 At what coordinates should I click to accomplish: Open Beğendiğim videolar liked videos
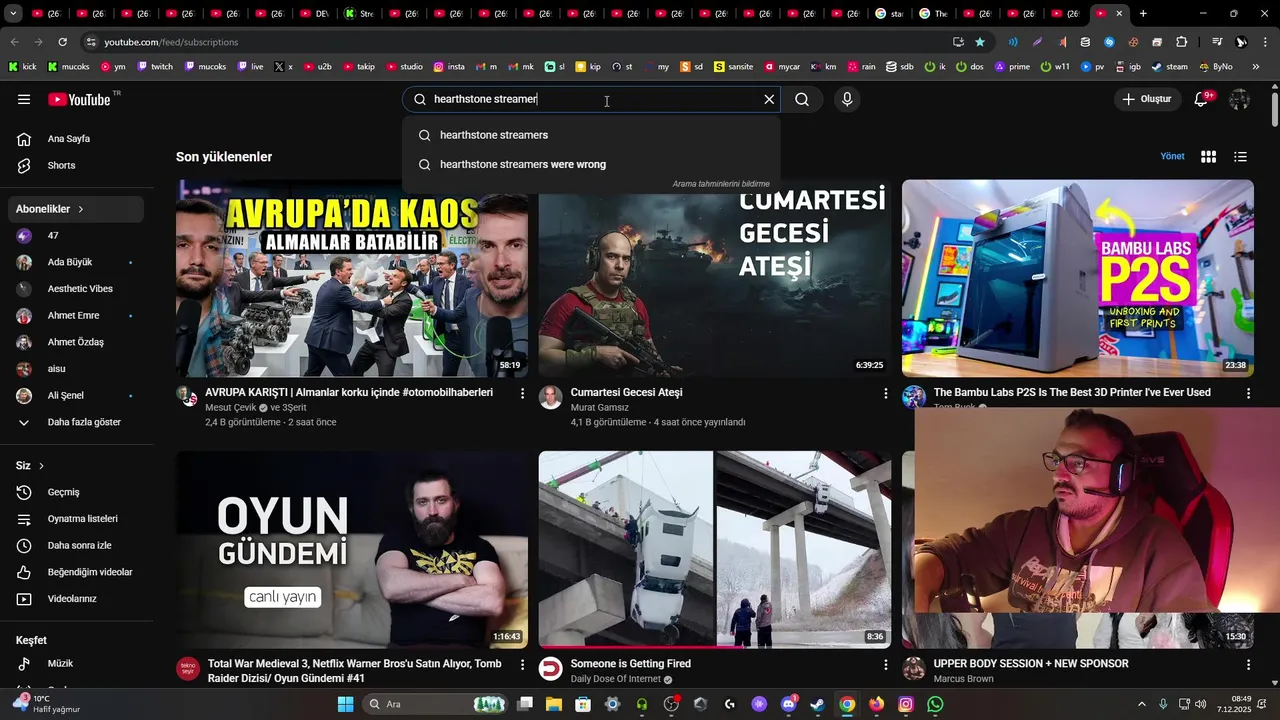tap(78, 572)
